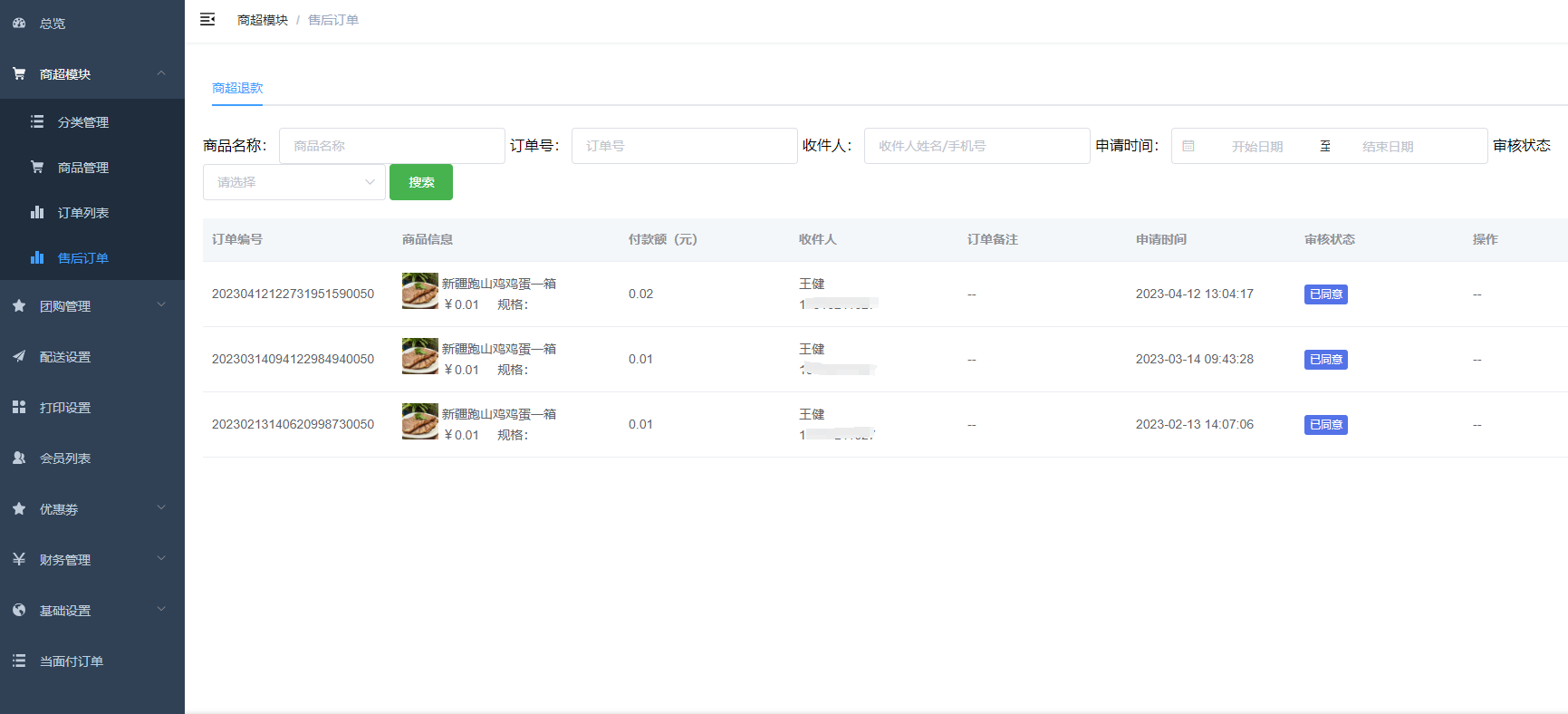1568x714 pixels.
Task: Click the calendar icon in date range field
Action: point(1188,146)
